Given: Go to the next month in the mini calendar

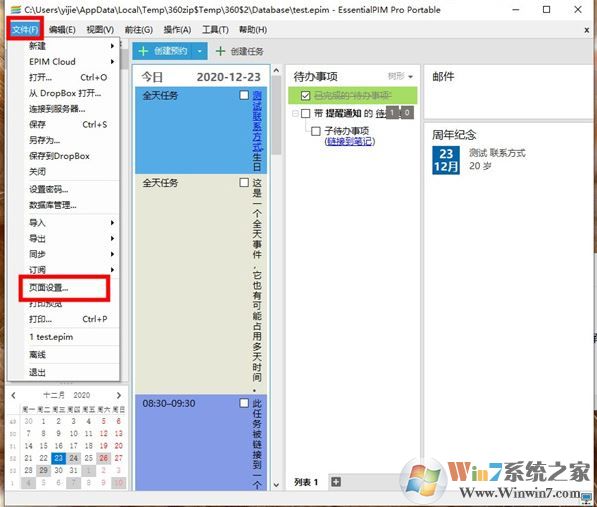Looking at the screenshot, I should [119, 395].
